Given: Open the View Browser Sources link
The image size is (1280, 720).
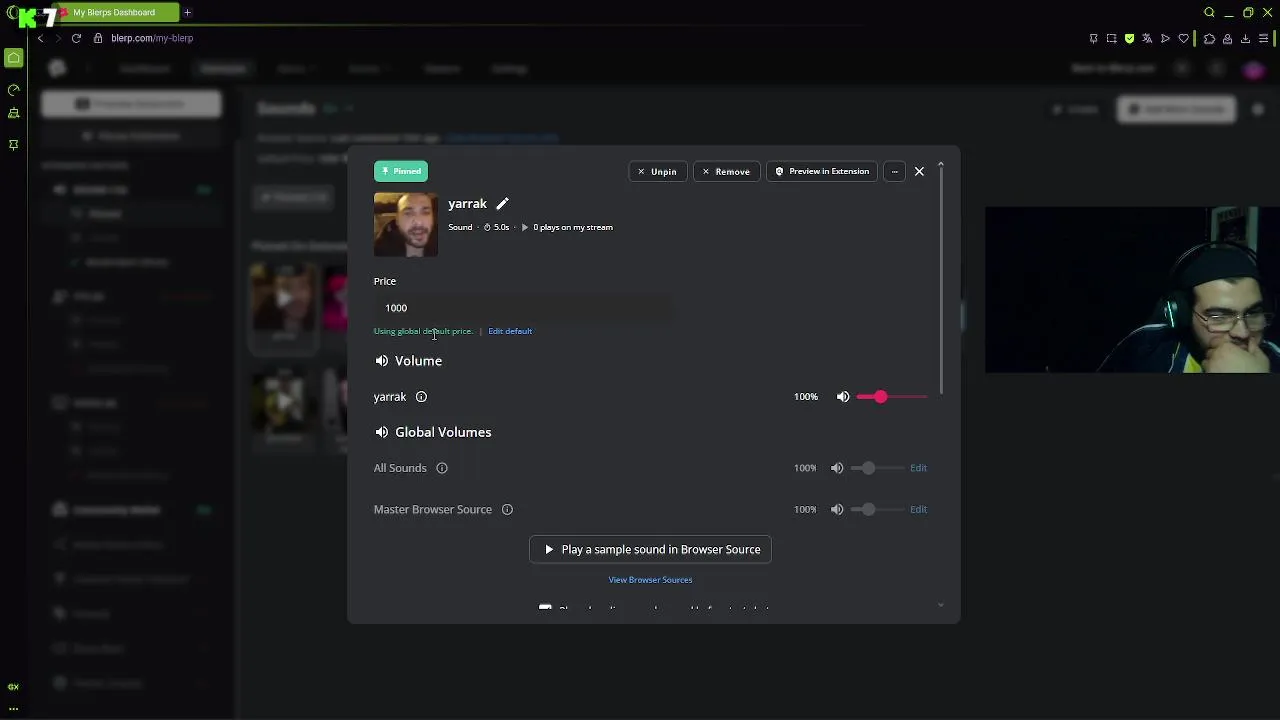Looking at the screenshot, I should [x=650, y=580].
